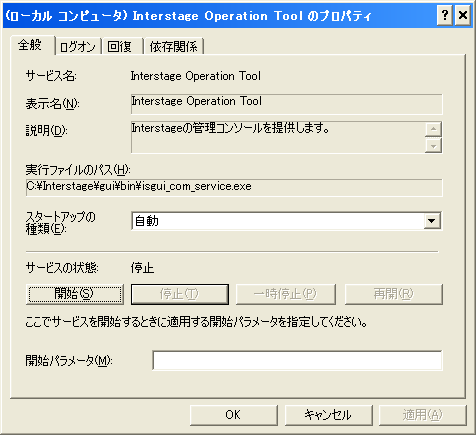Click the 表示名 display name field
Image resolution: width=476 pixels, height=435 pixels.
(287, 104)
